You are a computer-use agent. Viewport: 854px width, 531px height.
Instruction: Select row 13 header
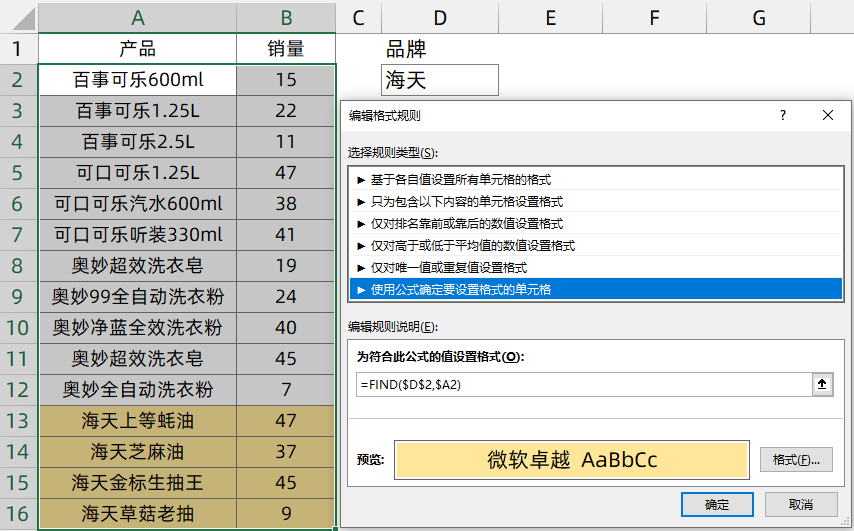[x=18, y=421]
